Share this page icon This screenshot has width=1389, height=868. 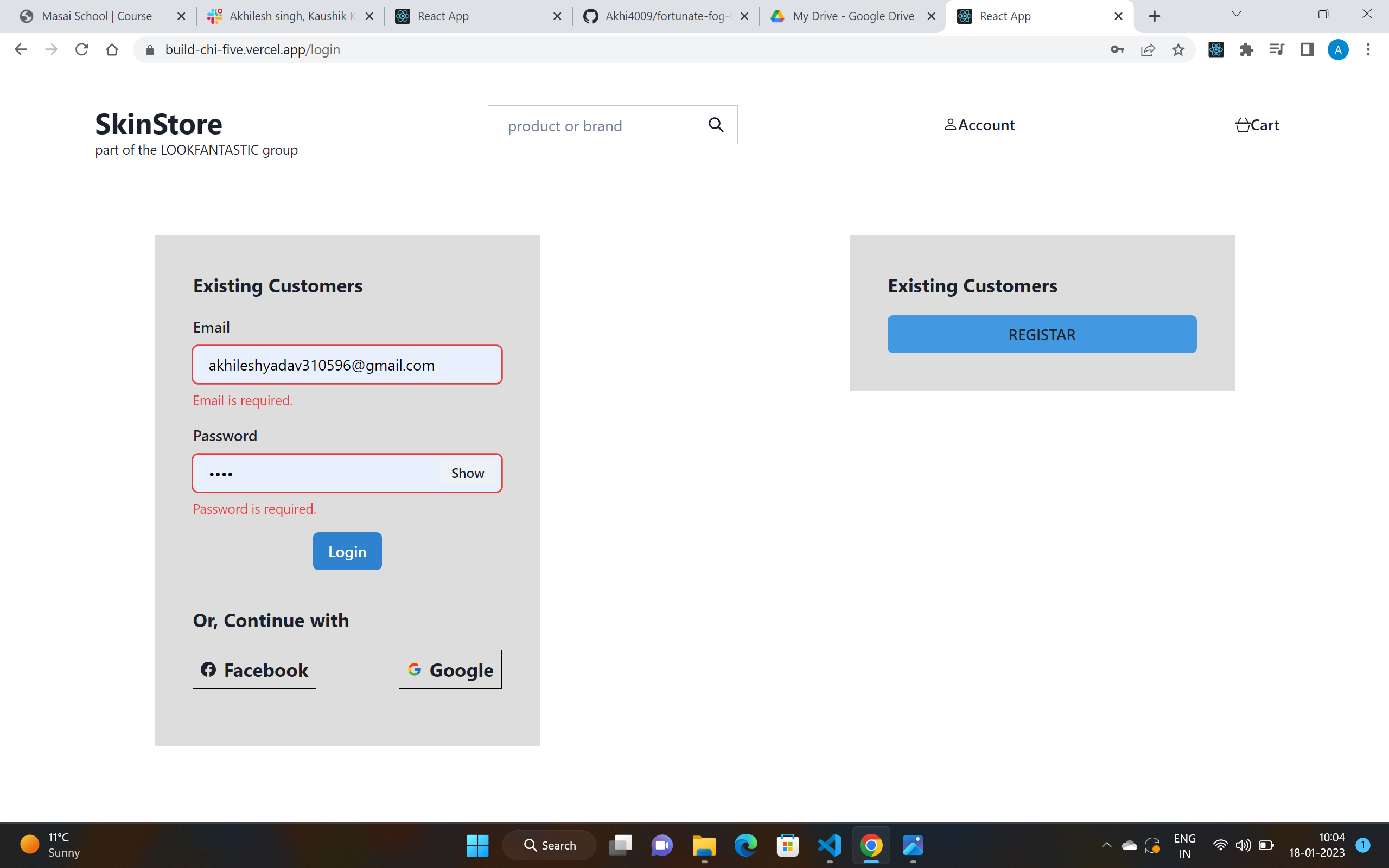click(1148, 50)
